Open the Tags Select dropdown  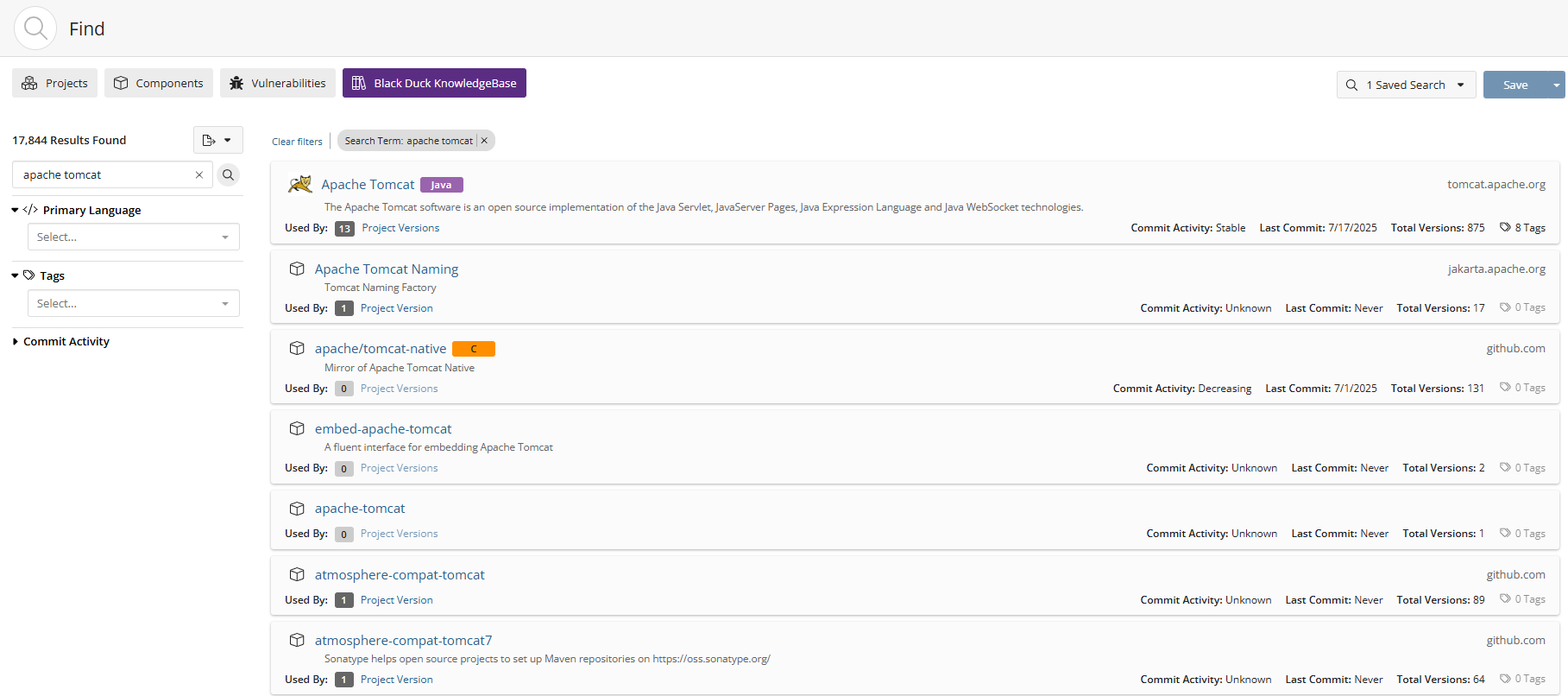click(134, 303)
